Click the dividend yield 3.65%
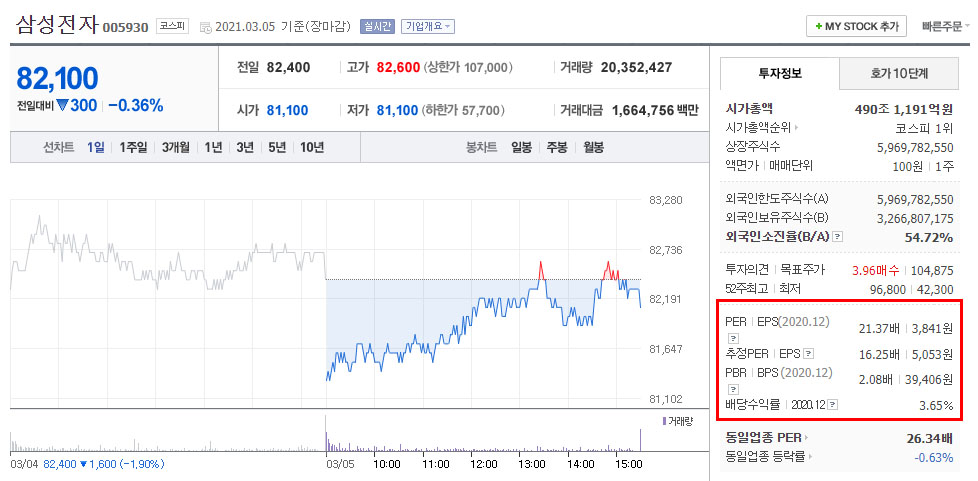The width and height of the screenshot is (978, 481). tap(936, 406)
